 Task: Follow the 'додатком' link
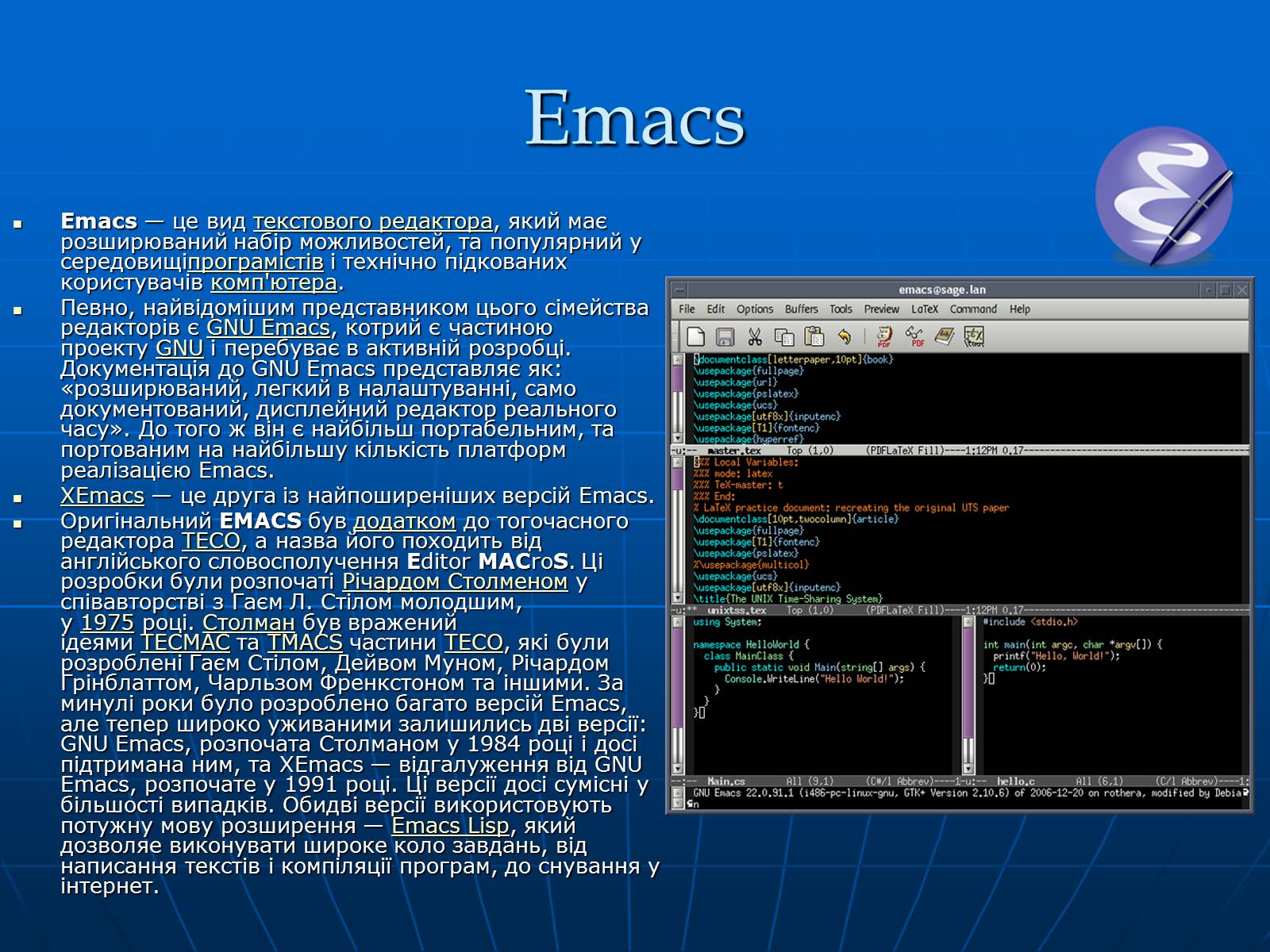tap(404, 521)
